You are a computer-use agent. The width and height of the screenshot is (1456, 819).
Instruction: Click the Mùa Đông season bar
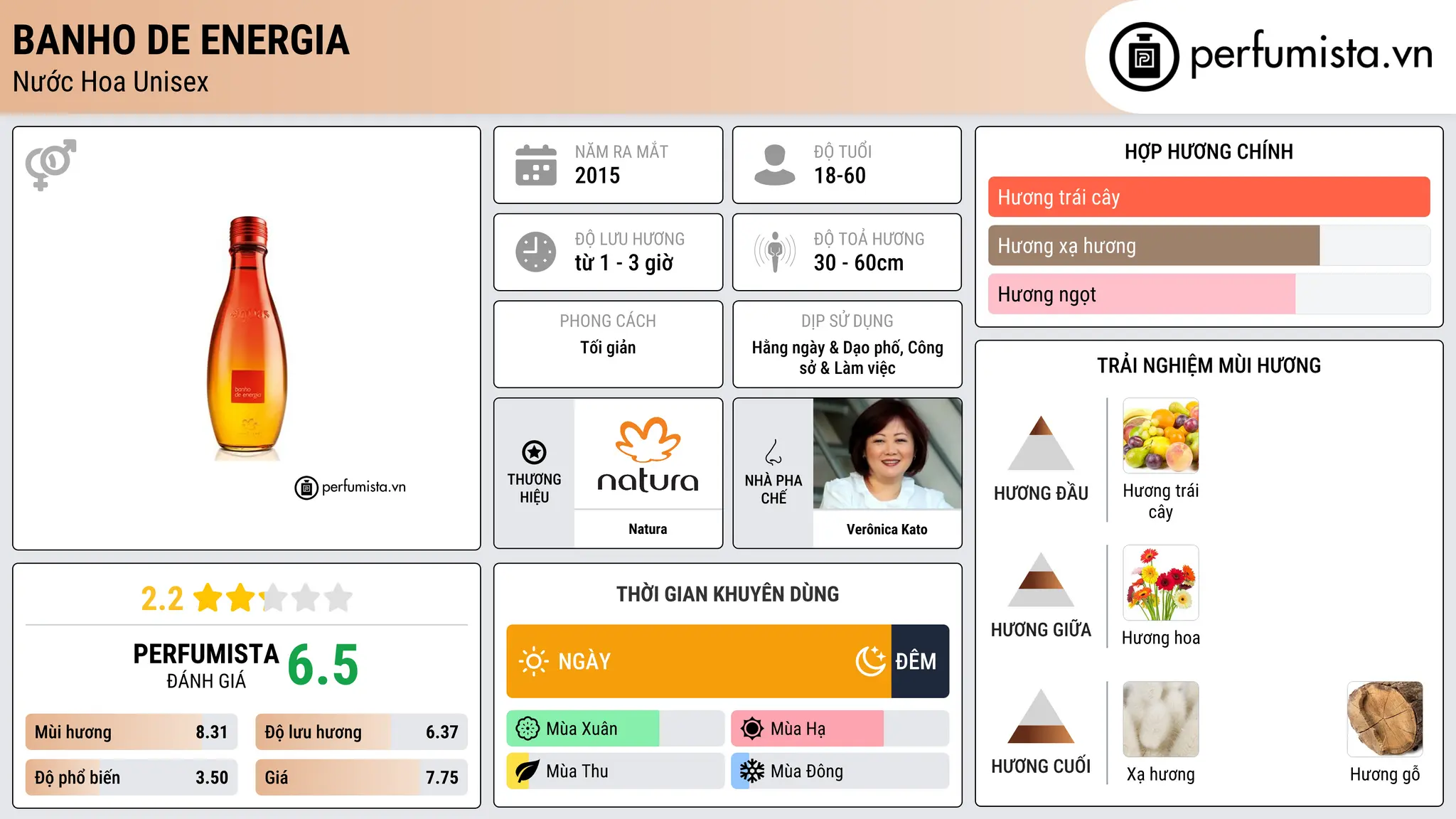840,771
